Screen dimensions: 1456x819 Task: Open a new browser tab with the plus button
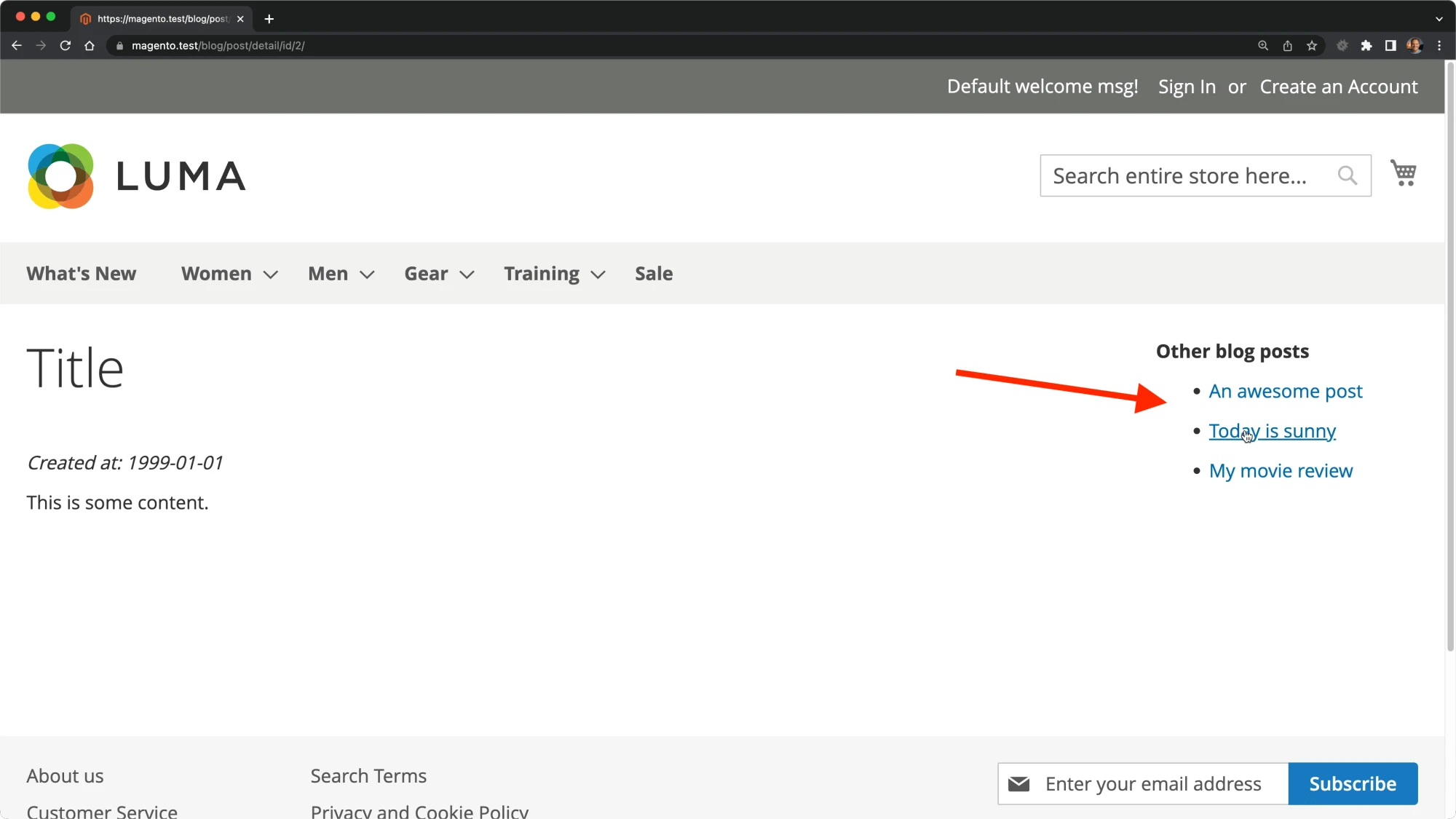pyautogui.click(x=269, y=19)
